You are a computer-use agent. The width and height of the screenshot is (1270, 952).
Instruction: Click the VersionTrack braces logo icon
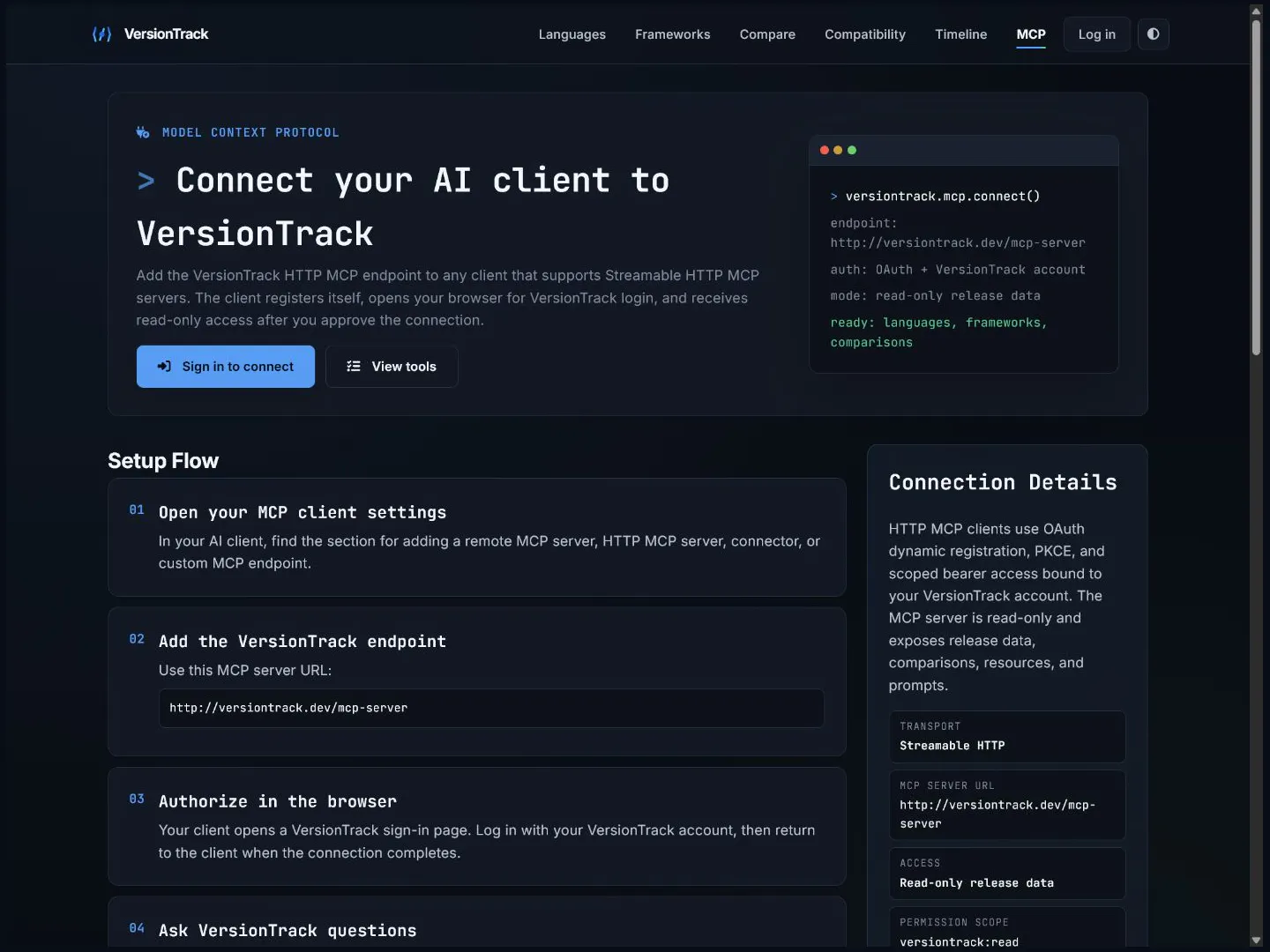(x=102, y=34)
